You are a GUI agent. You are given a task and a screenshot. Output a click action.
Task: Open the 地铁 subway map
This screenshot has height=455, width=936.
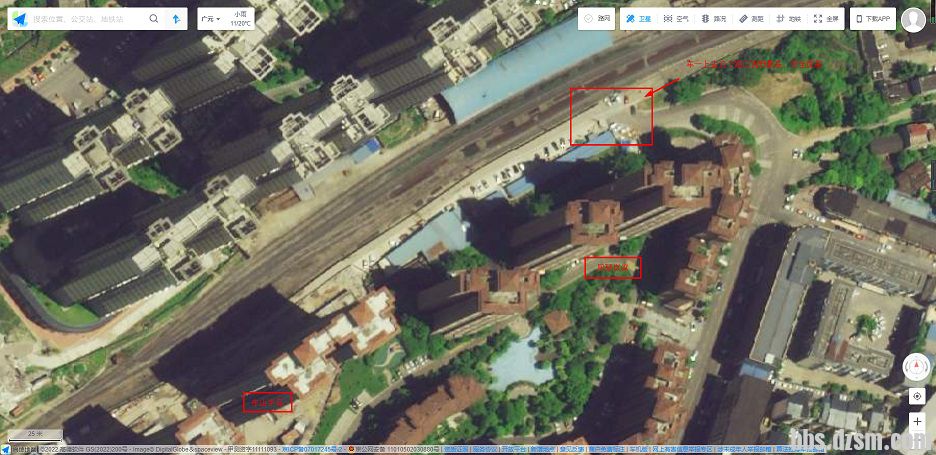788,19
